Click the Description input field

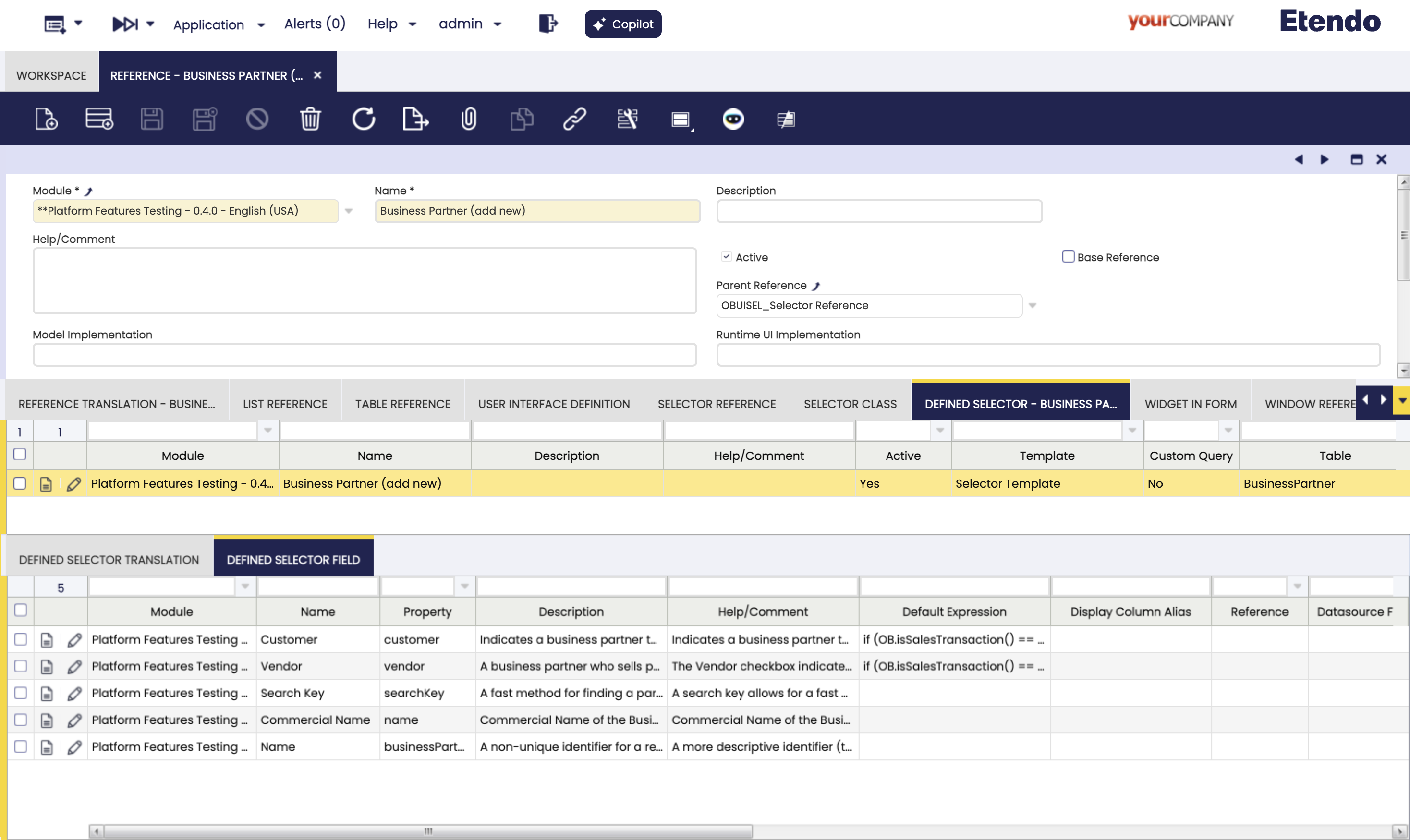[x=879, y=211]
